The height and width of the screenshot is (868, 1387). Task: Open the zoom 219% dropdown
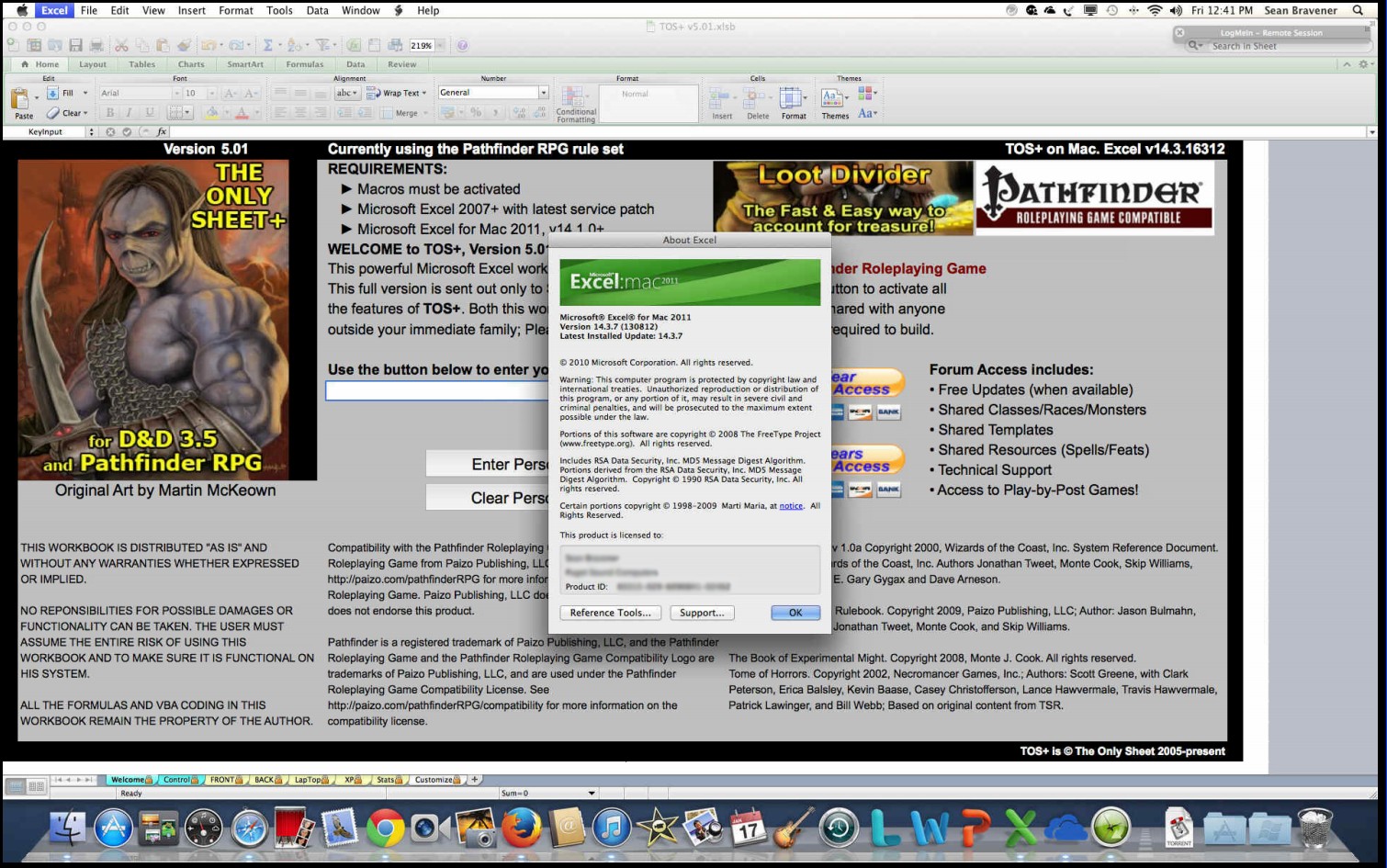441,45
